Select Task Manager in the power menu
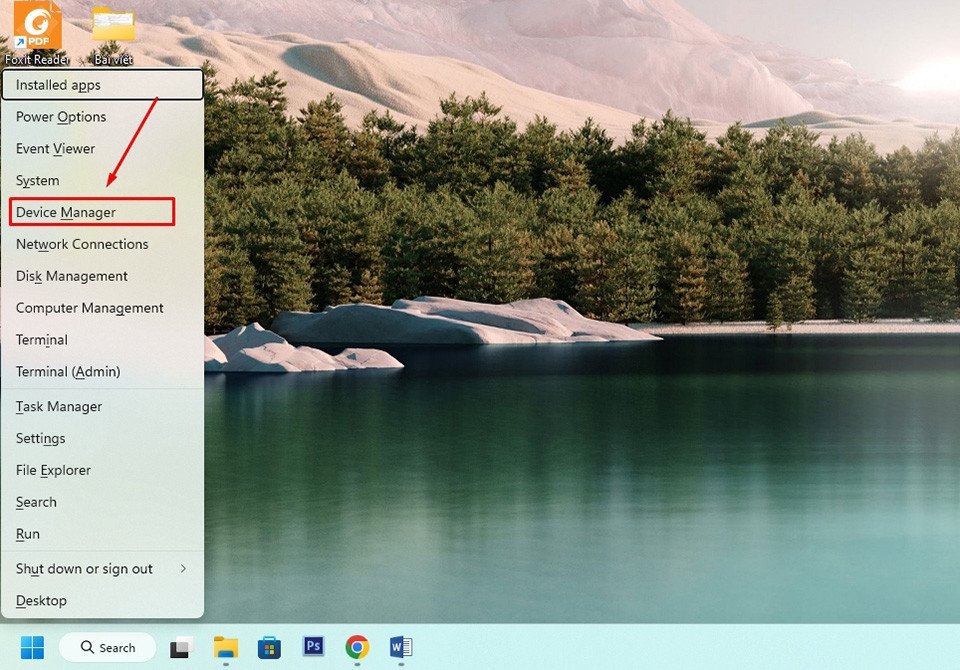 58,406
